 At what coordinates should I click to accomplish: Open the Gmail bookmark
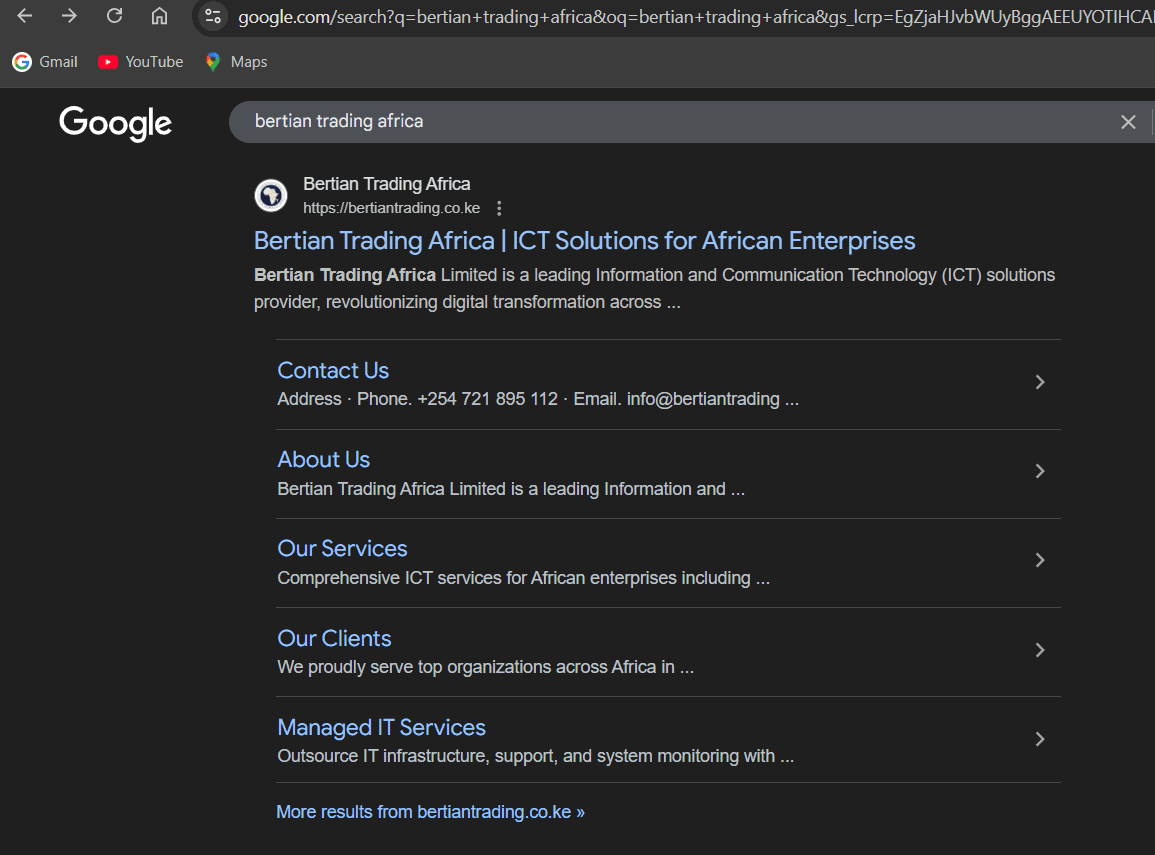click(x=45, y=62)
